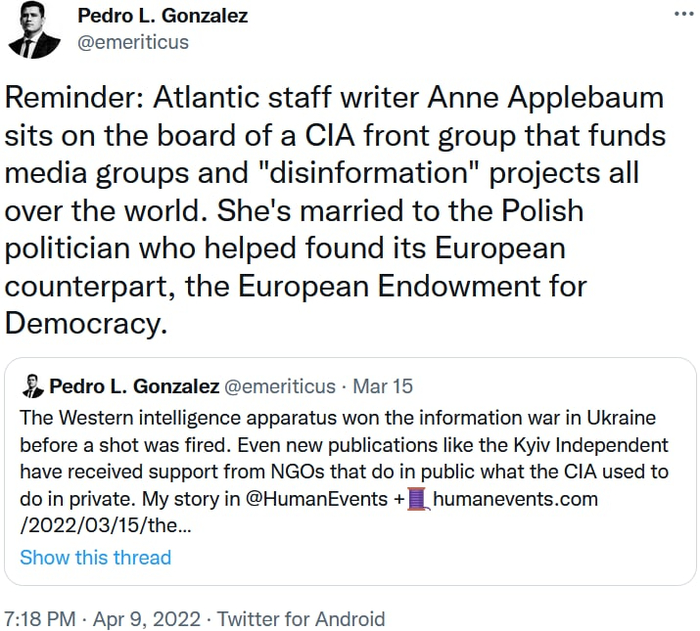Click the Twitter for Android source label
Image resolution: width=700 pixels, height=631 pixels.
pos(300,618)
